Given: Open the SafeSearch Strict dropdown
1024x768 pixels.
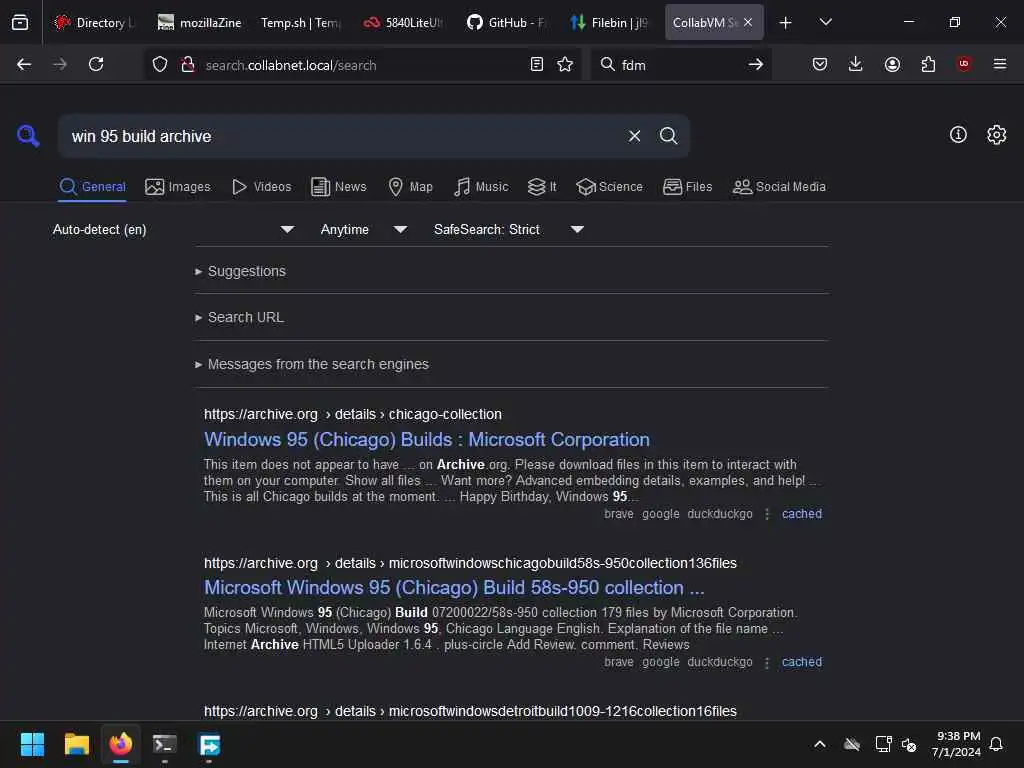Looking at the screenshot, I should (508, 229).
